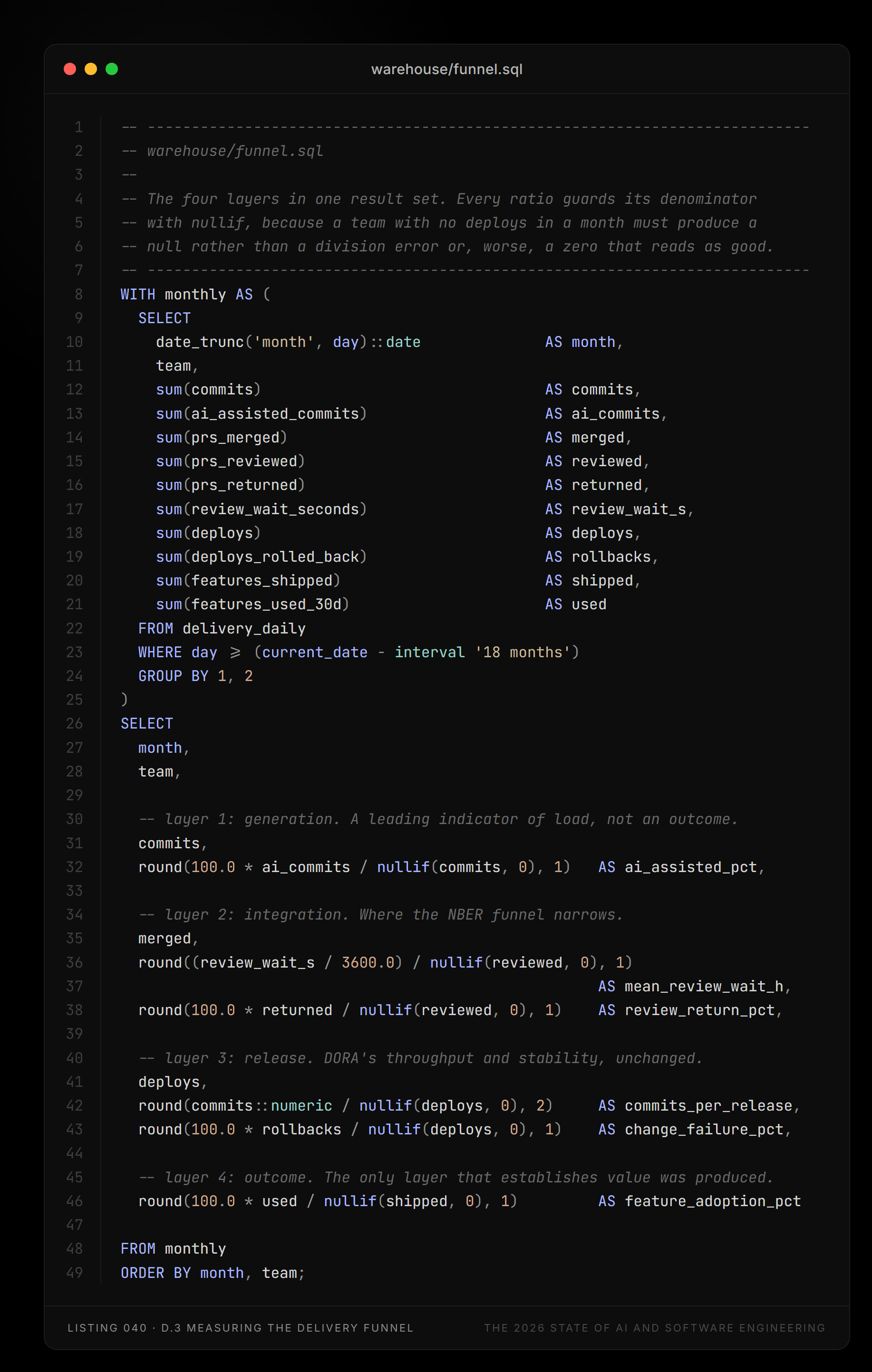This screenshot has height=1372, width=872.
Task: Click alias 'AS ai_commits,' on line 13
Action: tap(606, 413)
